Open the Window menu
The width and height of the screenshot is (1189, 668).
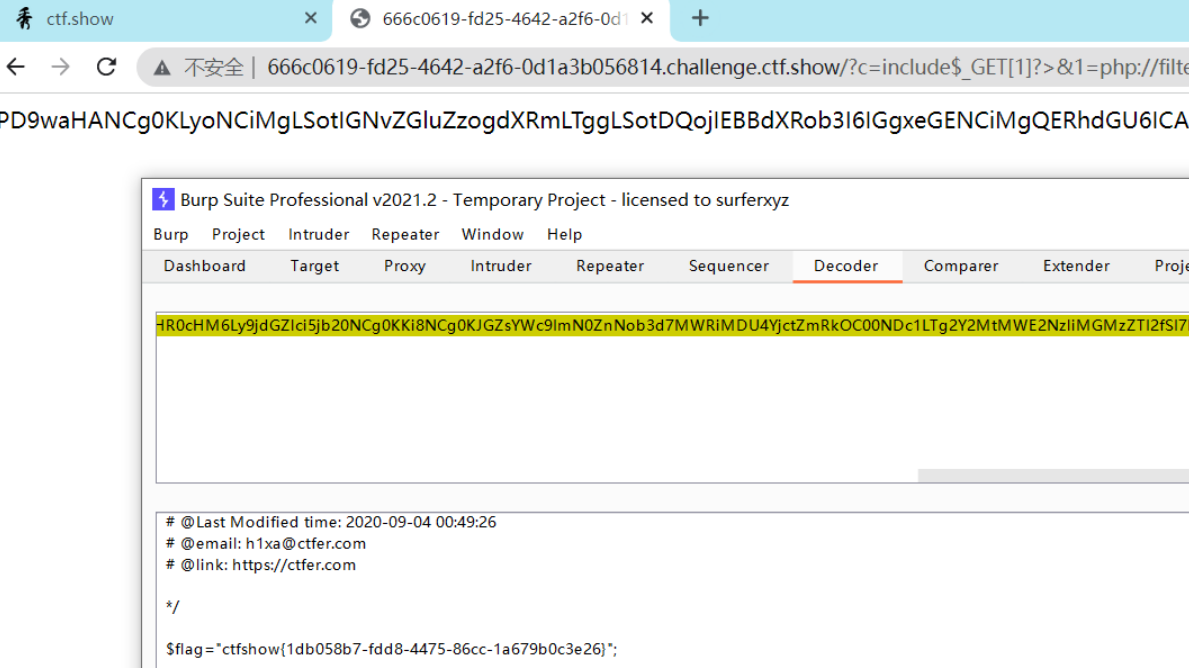click(492, 234)
